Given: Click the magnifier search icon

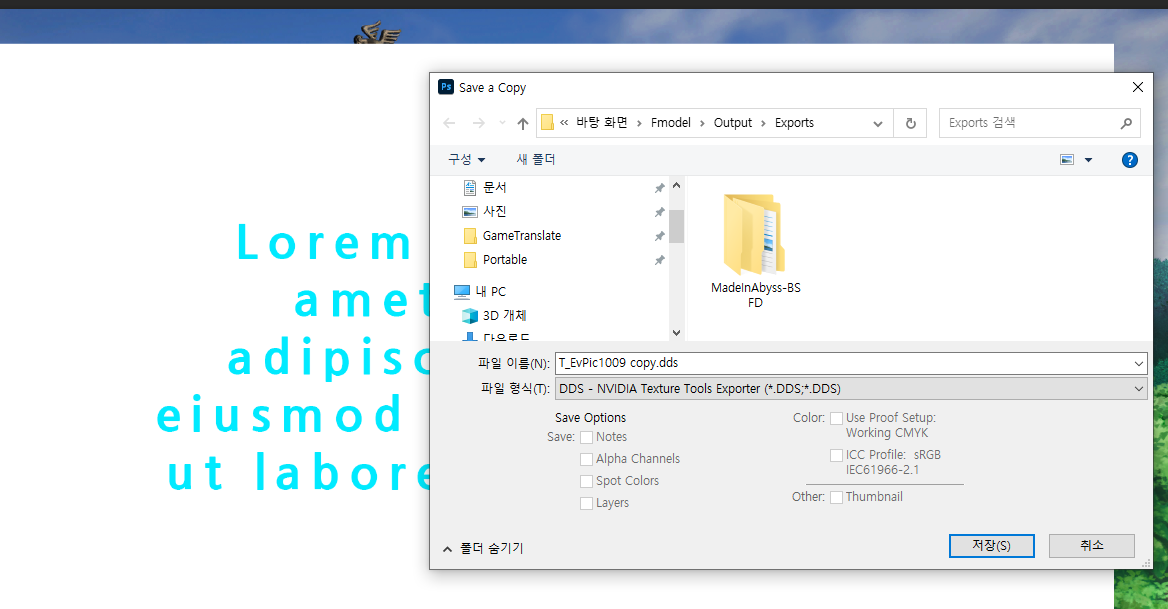Looking at the screenshot, I should click(x=1126, y=124).
